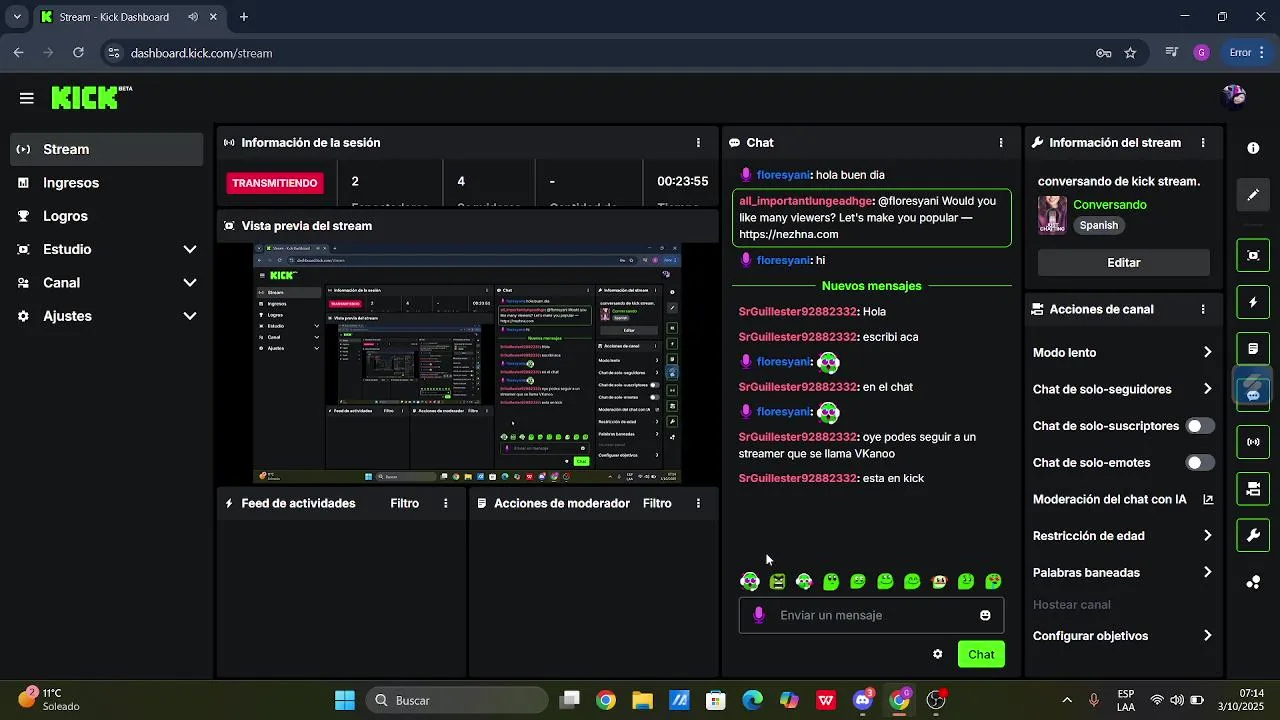Click the purple microphone badge in the message box
The height and width of the screenshot is (720, 1280).
758,615
